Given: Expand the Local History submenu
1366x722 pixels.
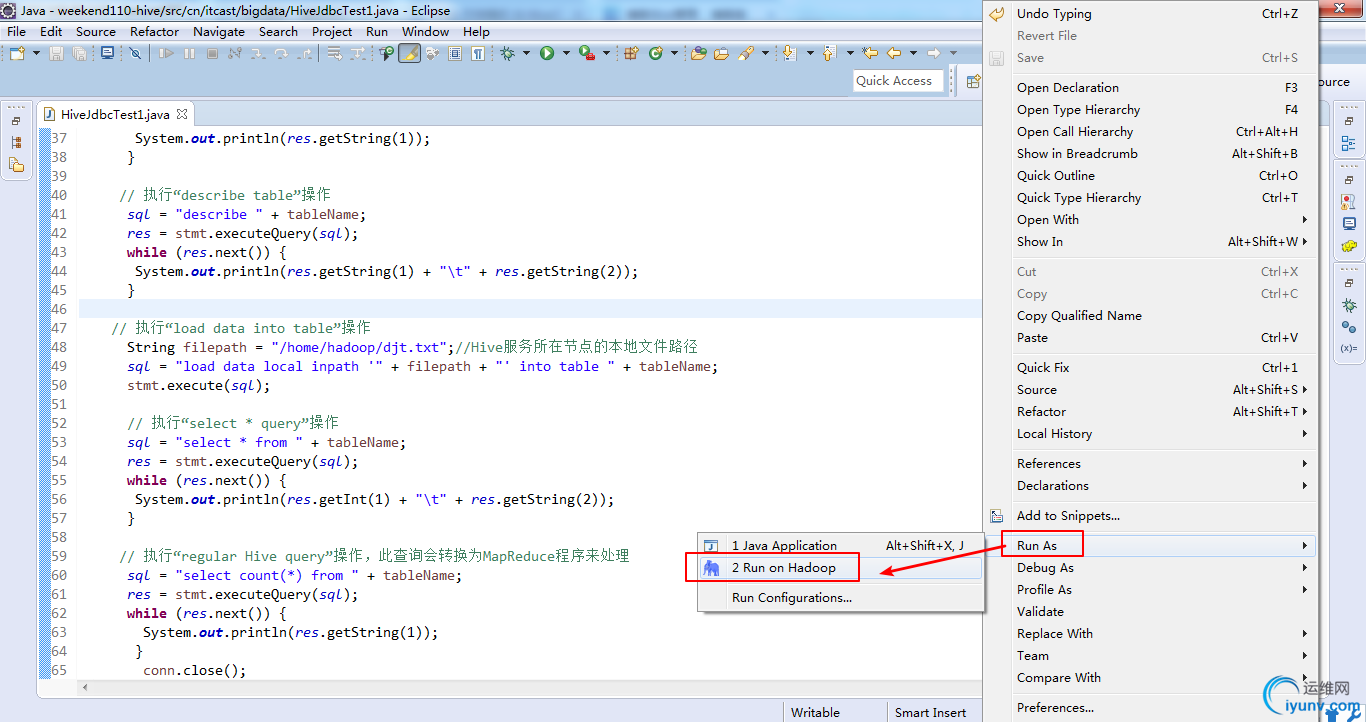Looking at the screenshot, I should [x=1150, y=434].
